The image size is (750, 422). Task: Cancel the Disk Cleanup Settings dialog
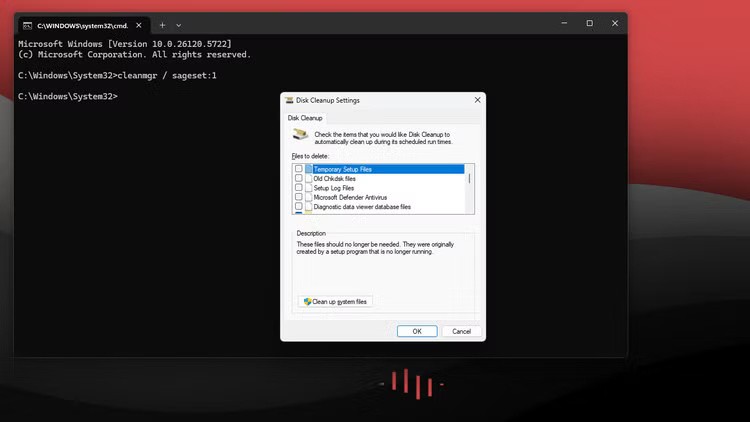point(462,331)
